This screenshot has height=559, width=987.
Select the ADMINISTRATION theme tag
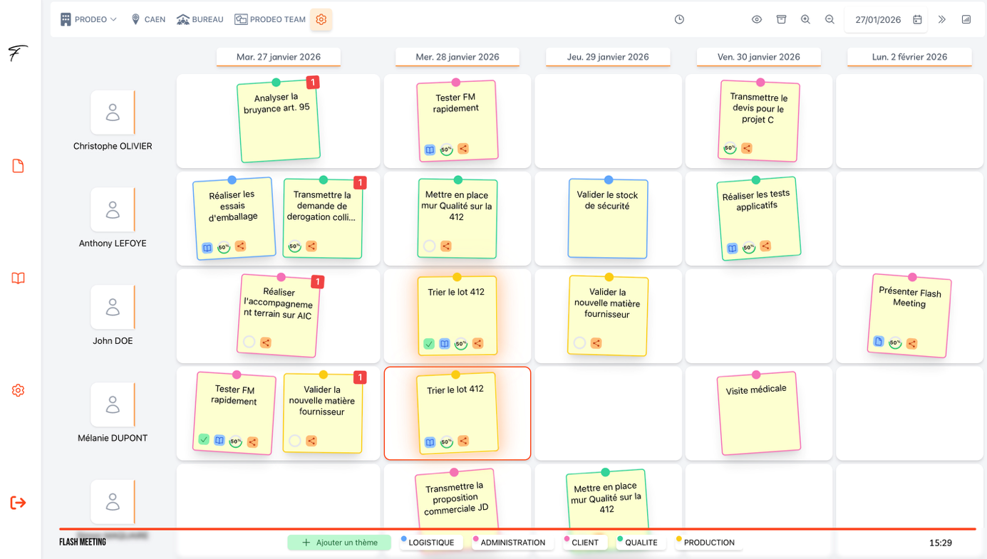pos(512,543)
